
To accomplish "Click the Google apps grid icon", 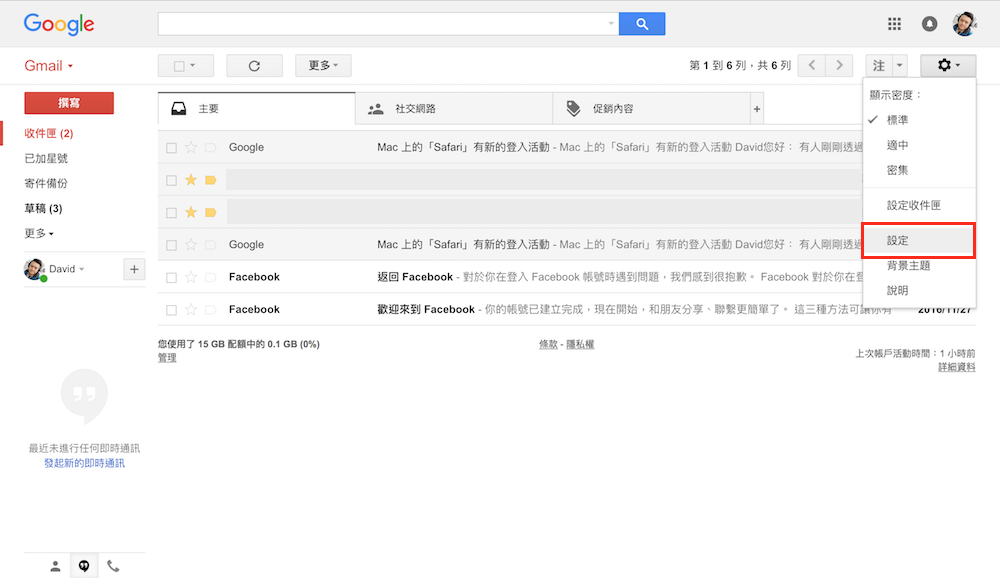I will click(x=894, y=24).
